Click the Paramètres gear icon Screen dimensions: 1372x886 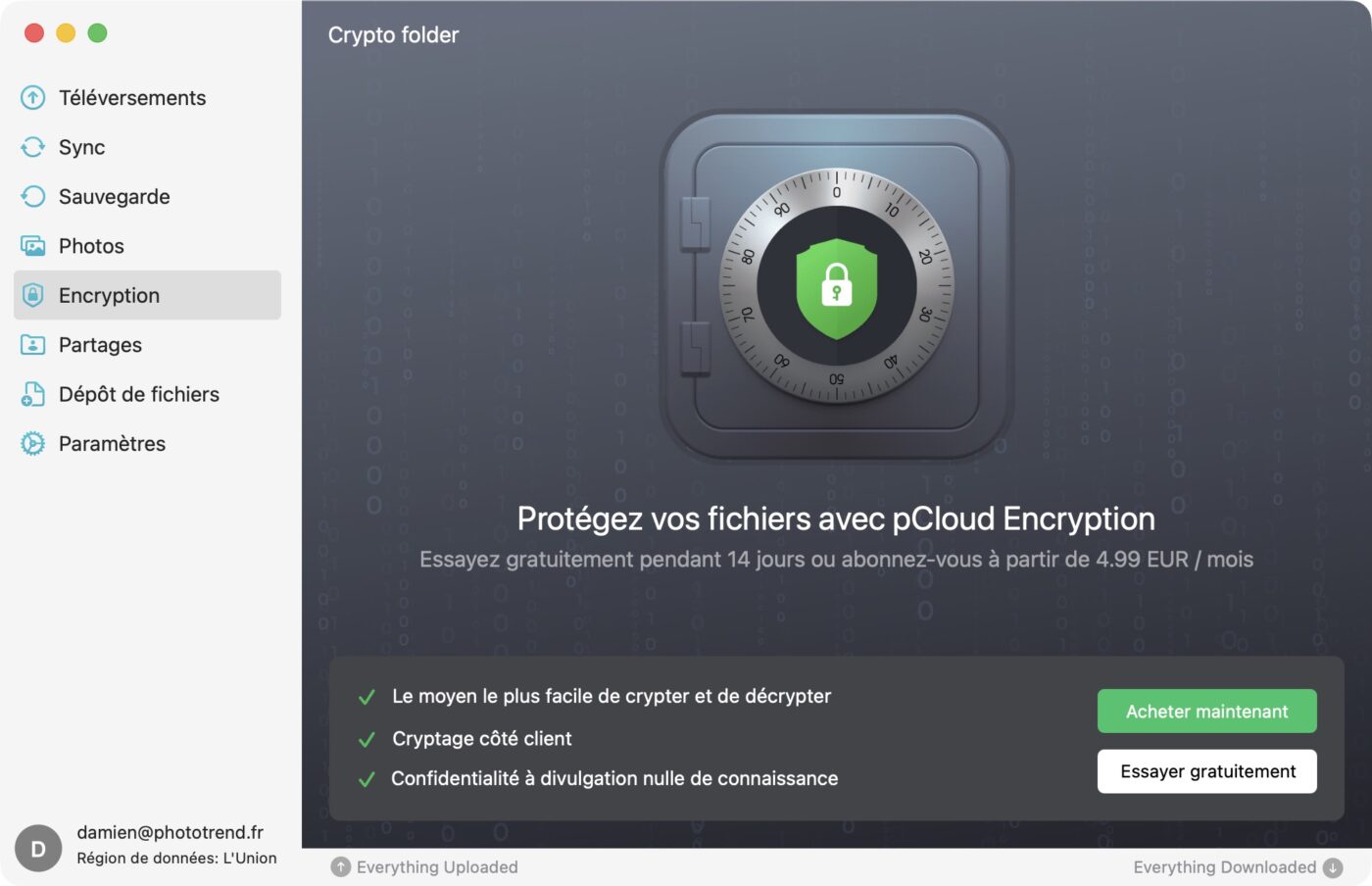tap(33, 444)
